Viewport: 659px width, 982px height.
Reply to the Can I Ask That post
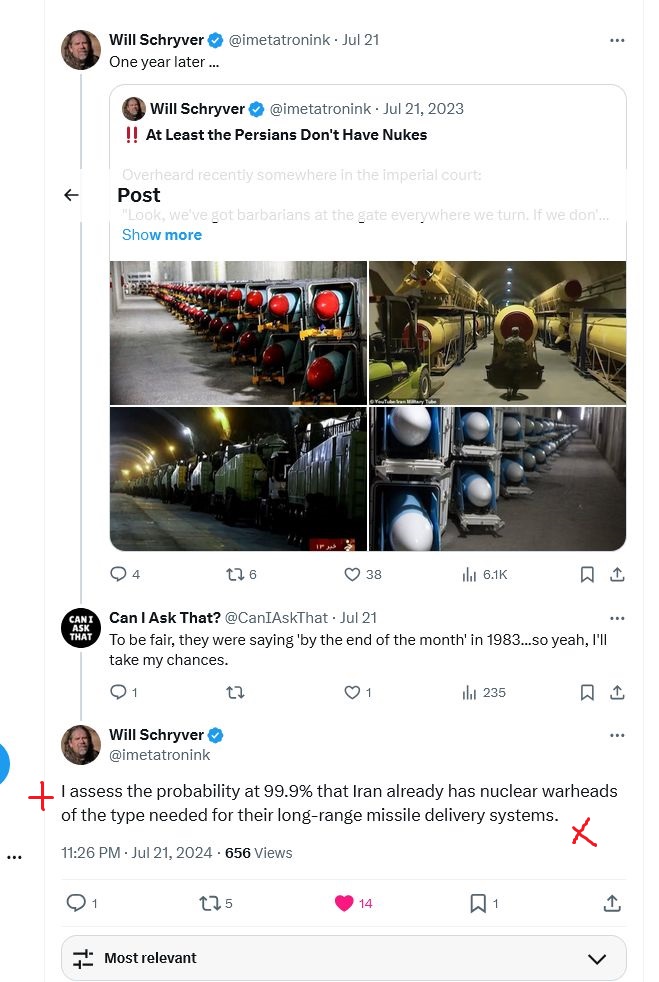(118, 692)
